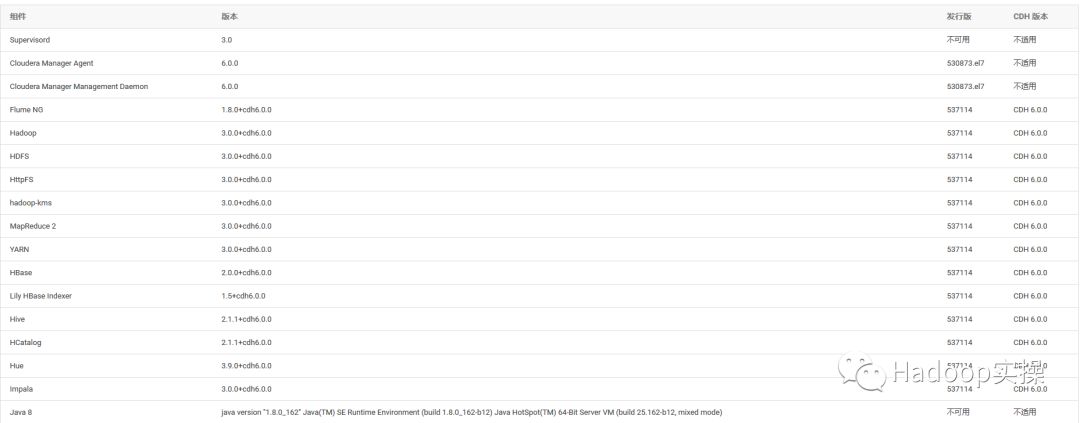The width and height of the screenshot is (1080, 423).
Task: Select the Impala component name
Action: [x=22, y=389]
